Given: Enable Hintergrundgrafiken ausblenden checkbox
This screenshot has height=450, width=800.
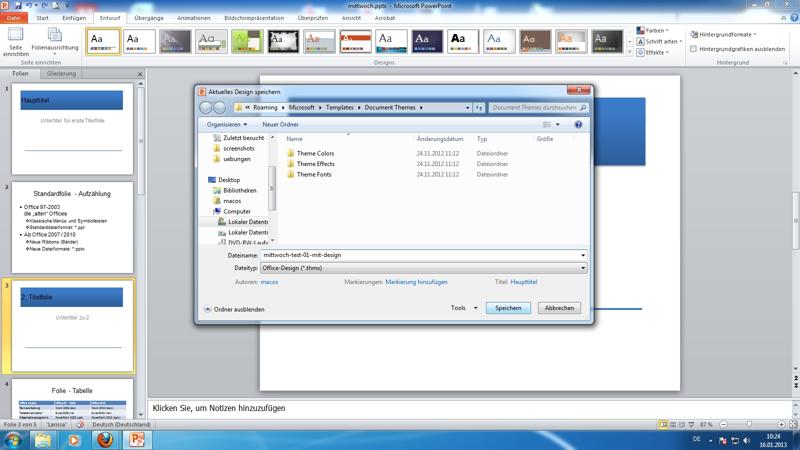Looking at the screenshot, I should pyautogui.click(x=694, y=48).
